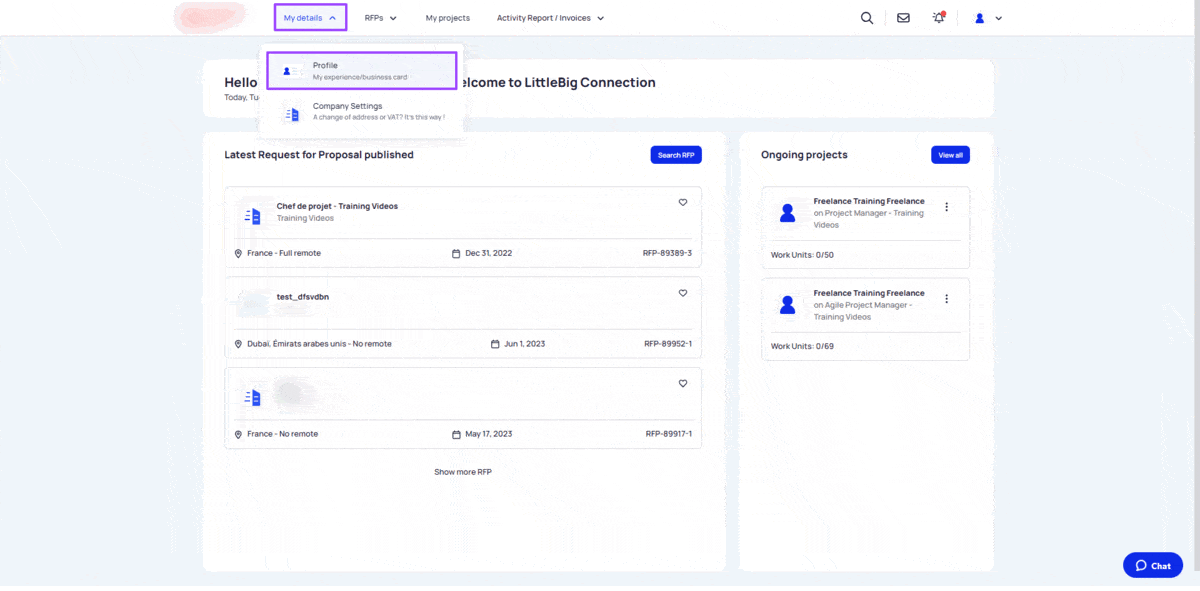Open options menu for Project Manager project

[947, 207]
